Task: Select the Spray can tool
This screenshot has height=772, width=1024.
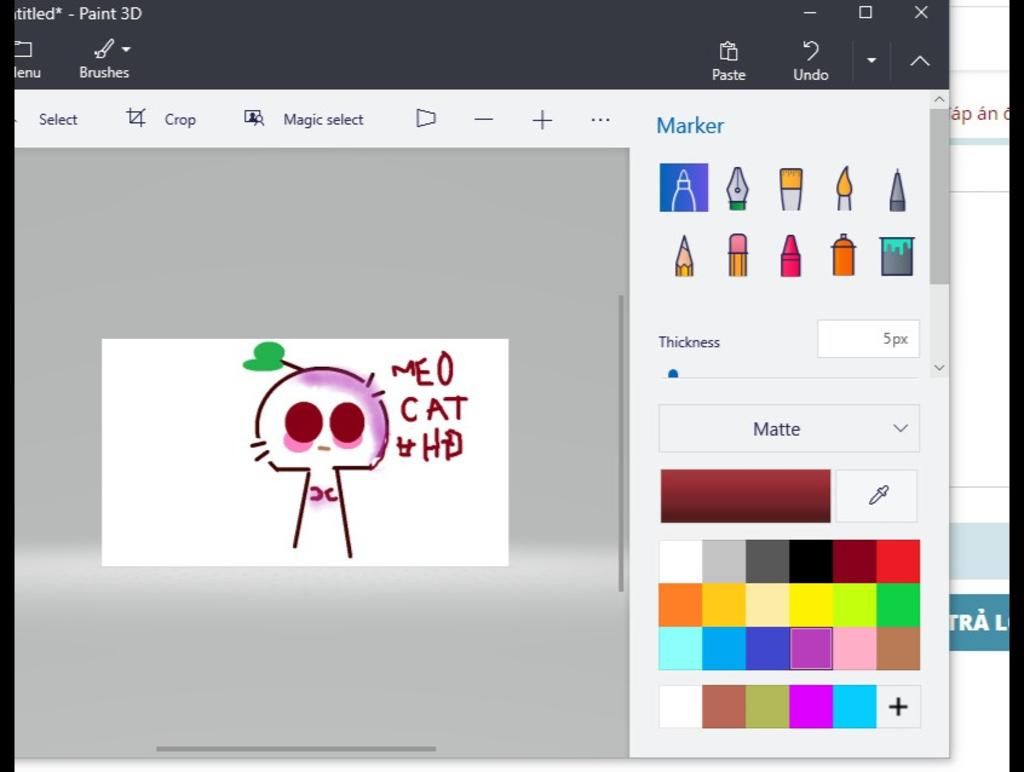Action: 844,256
